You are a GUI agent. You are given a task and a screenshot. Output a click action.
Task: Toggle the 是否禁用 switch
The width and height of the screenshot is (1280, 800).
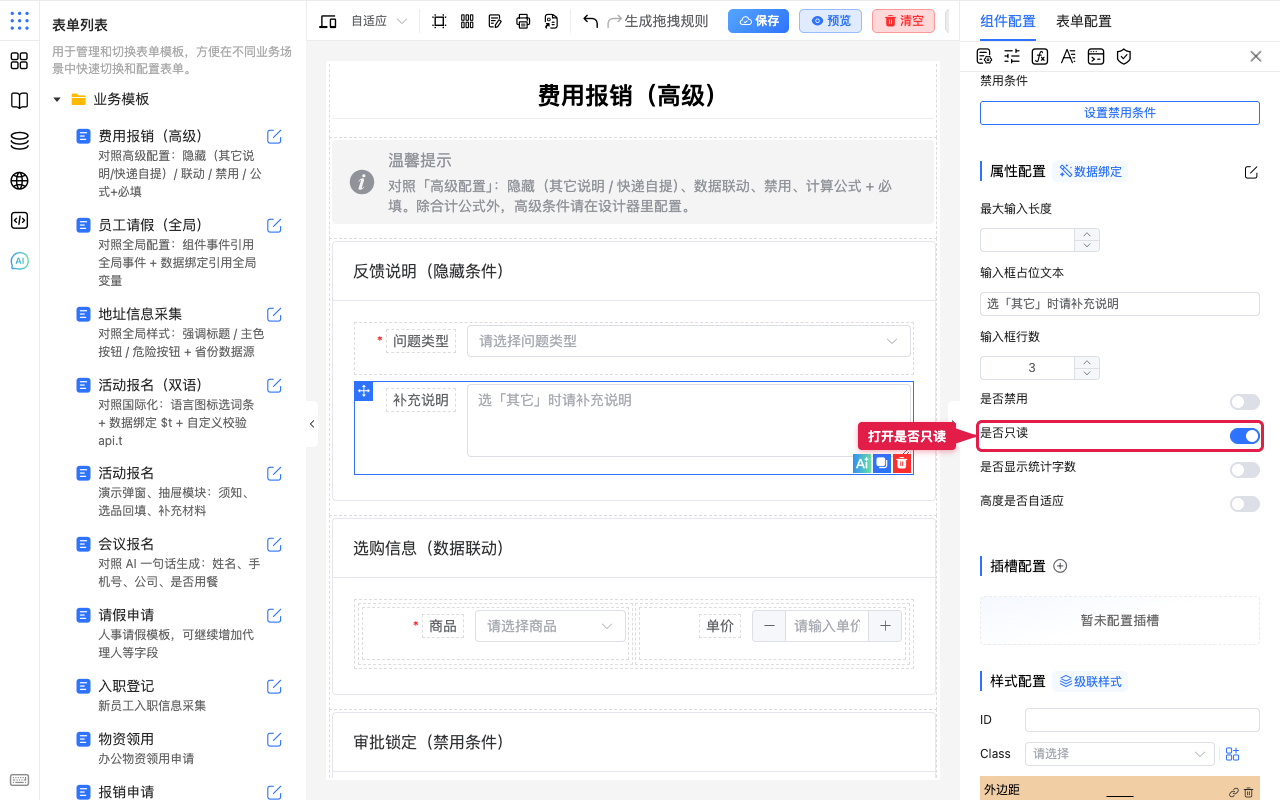(x=1245, y=401)
